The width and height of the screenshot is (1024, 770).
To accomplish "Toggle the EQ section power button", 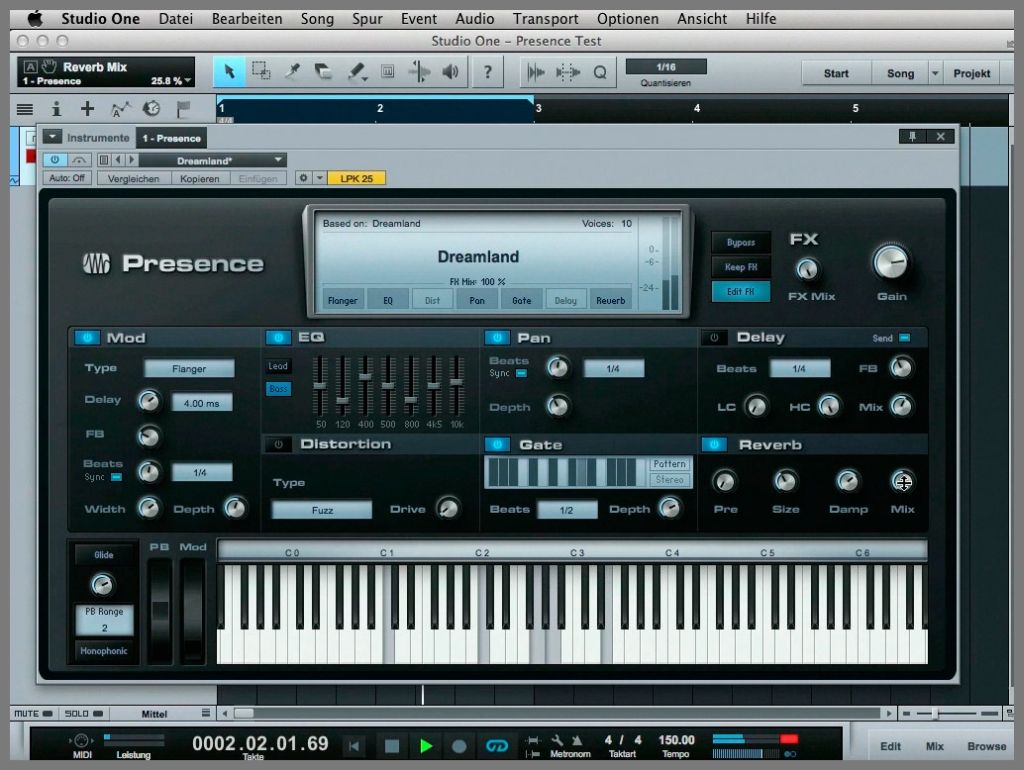I will coord(278,337).
